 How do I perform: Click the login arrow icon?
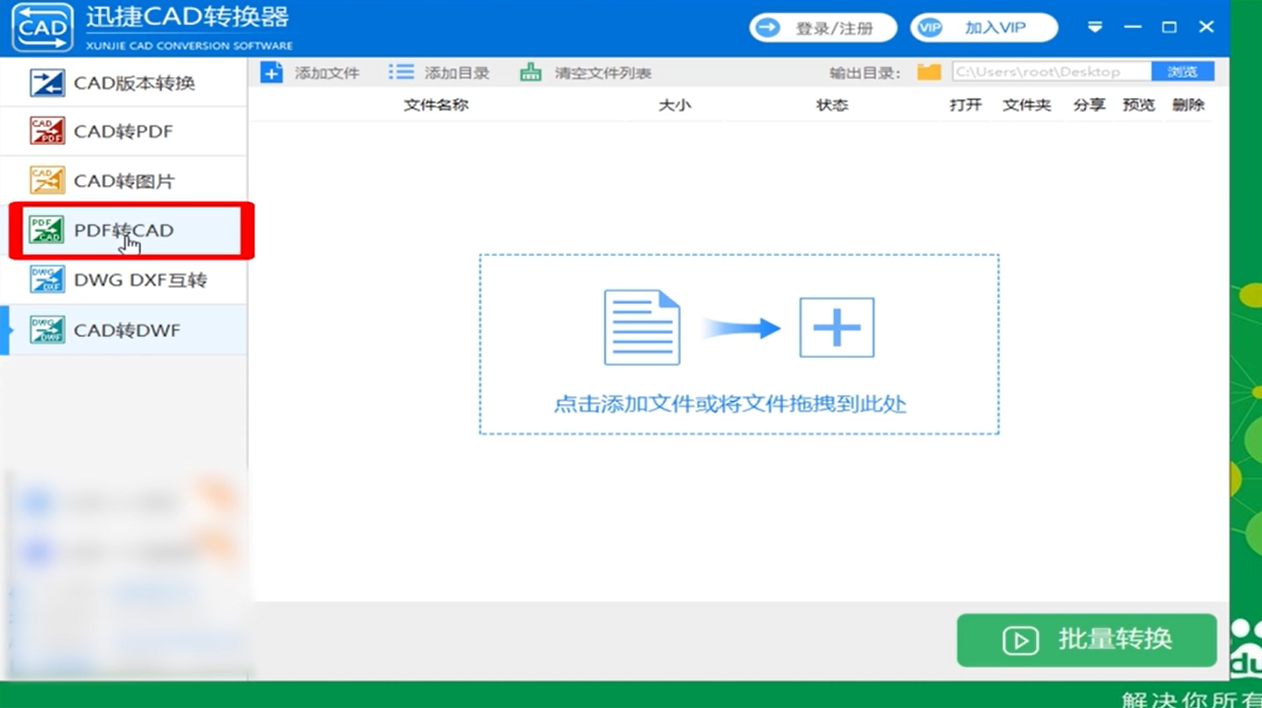tap(768, 28)
